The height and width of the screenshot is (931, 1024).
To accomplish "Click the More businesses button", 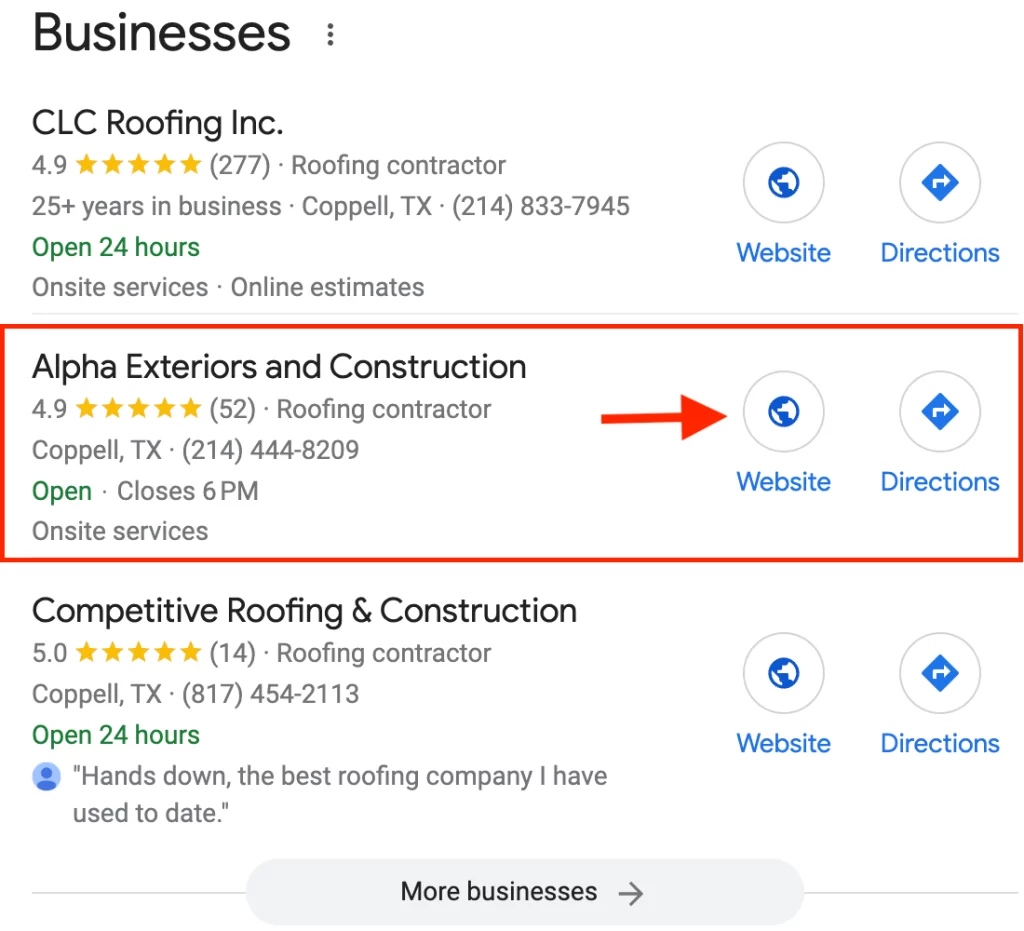I will (524, 892).
